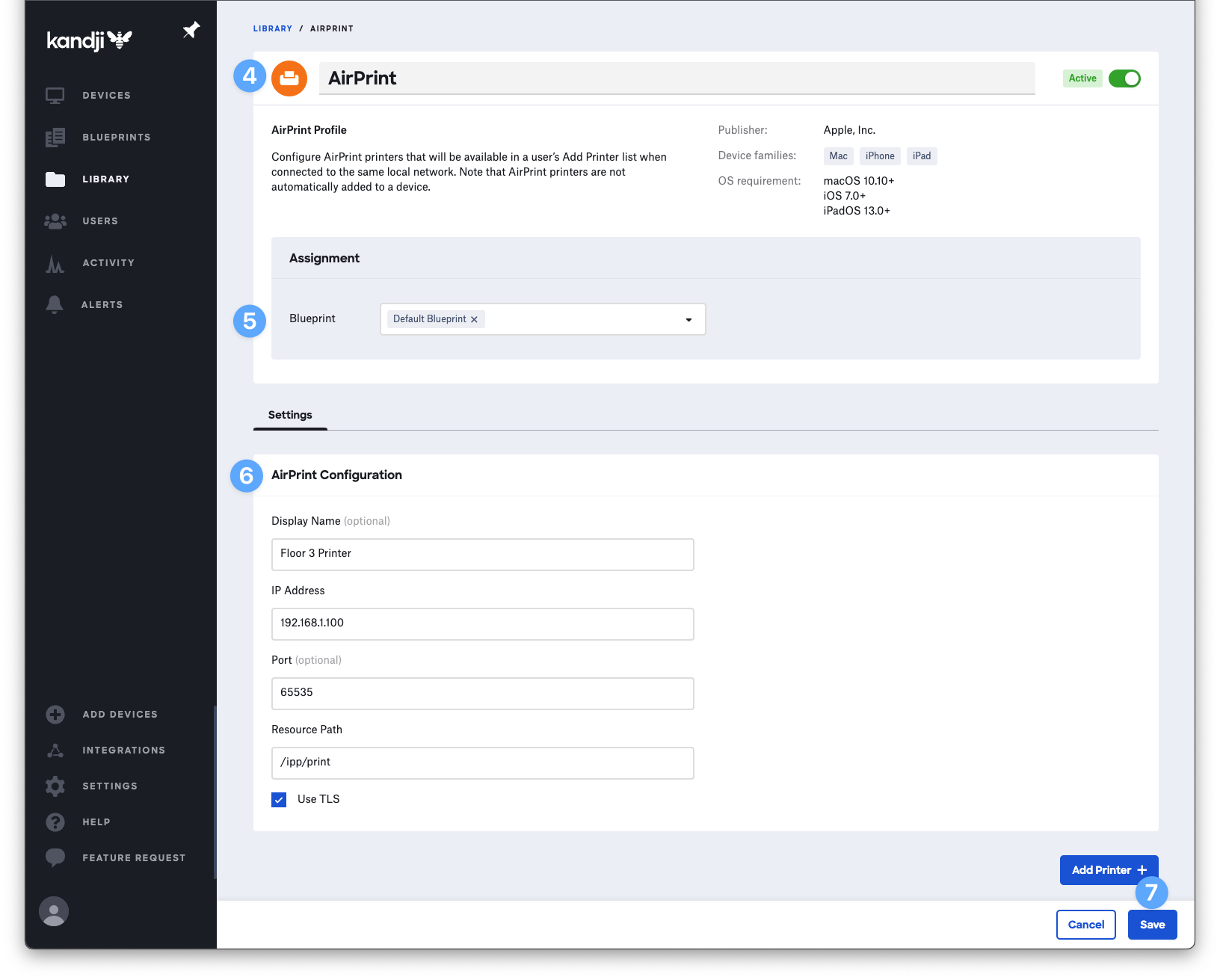The height and width of the screenshot is (980, 1220).
Task: Click the Add Printer button
Action: [1109, 869]
